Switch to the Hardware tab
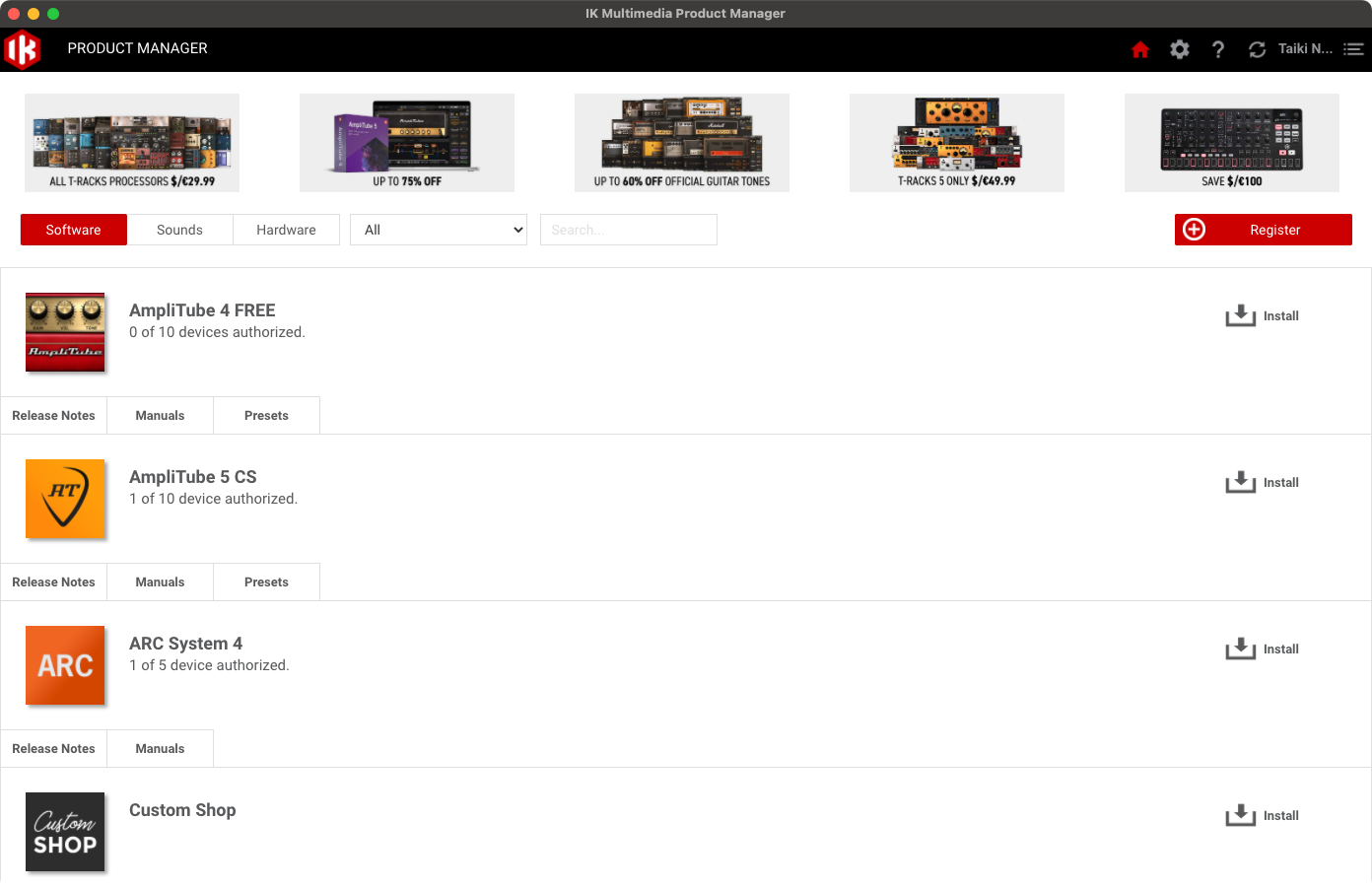The height and width of the screenshot is (888, 1372). [x=286, y=230]
